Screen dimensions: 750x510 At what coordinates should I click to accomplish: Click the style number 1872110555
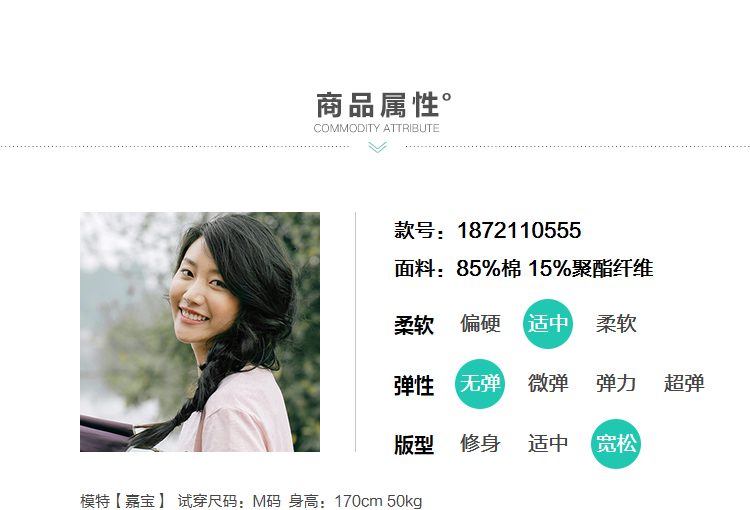(x=519, y=230)
